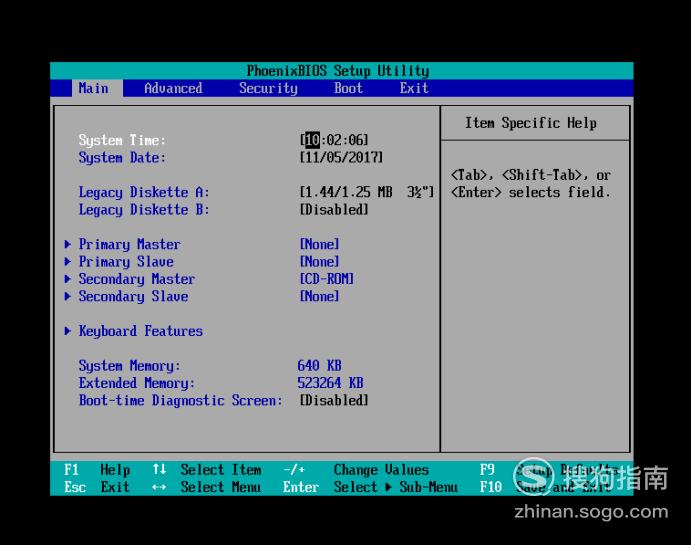Select the System Date value 11/05/2017

pyautogui.click(x=341, y=158)
